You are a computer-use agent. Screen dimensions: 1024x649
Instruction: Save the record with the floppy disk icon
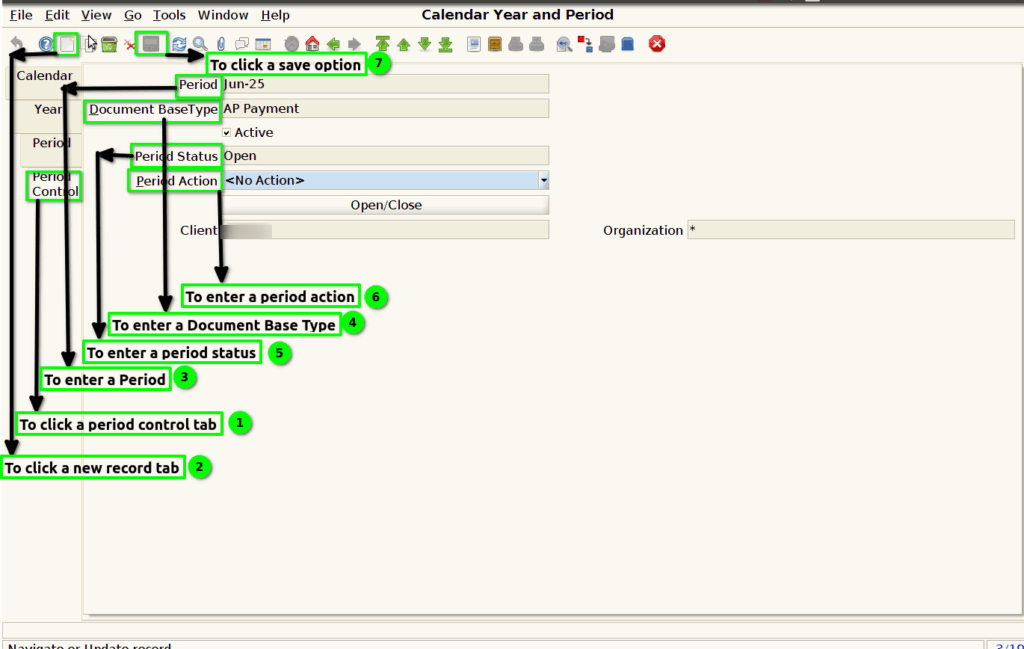coord(151,44)
